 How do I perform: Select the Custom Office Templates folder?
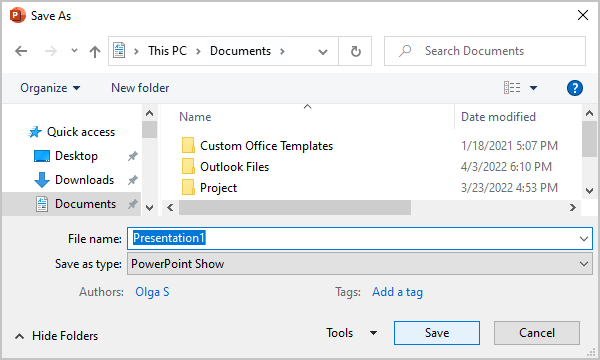(x=266, y=146)
